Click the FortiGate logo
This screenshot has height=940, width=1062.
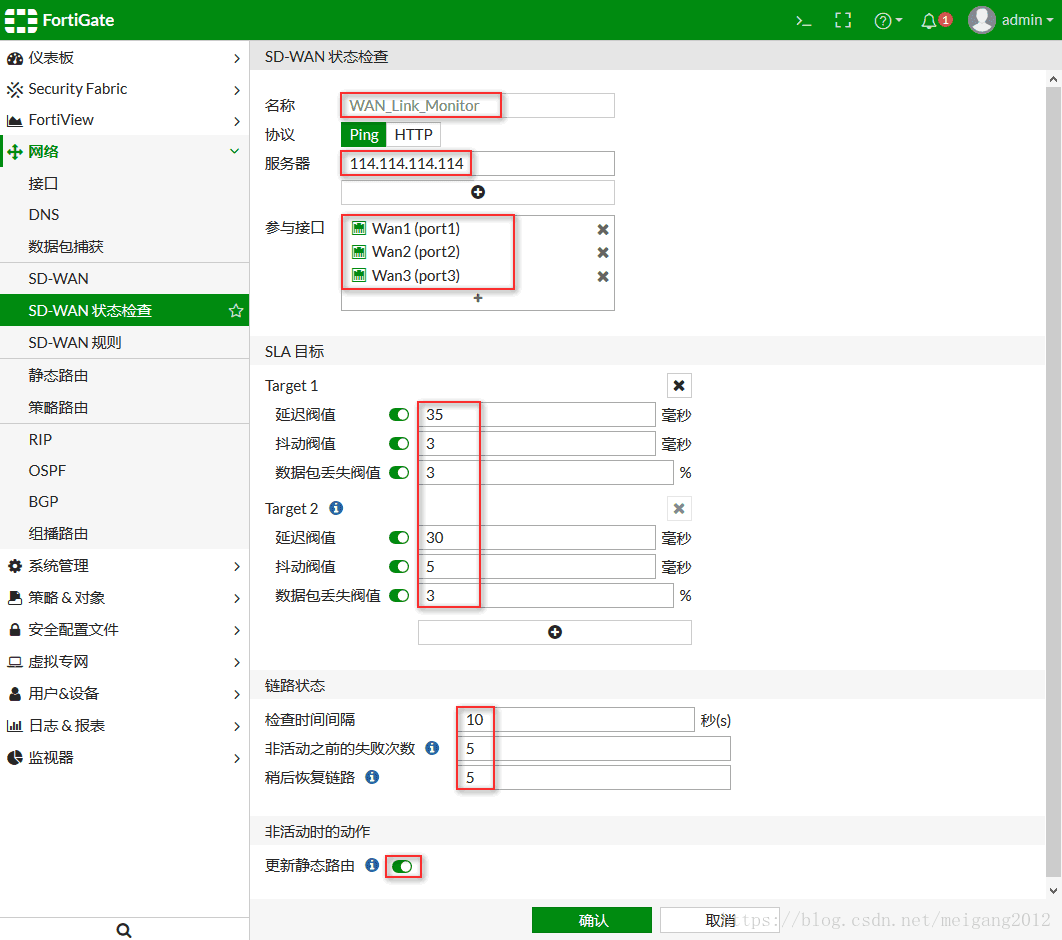(60, 20)
